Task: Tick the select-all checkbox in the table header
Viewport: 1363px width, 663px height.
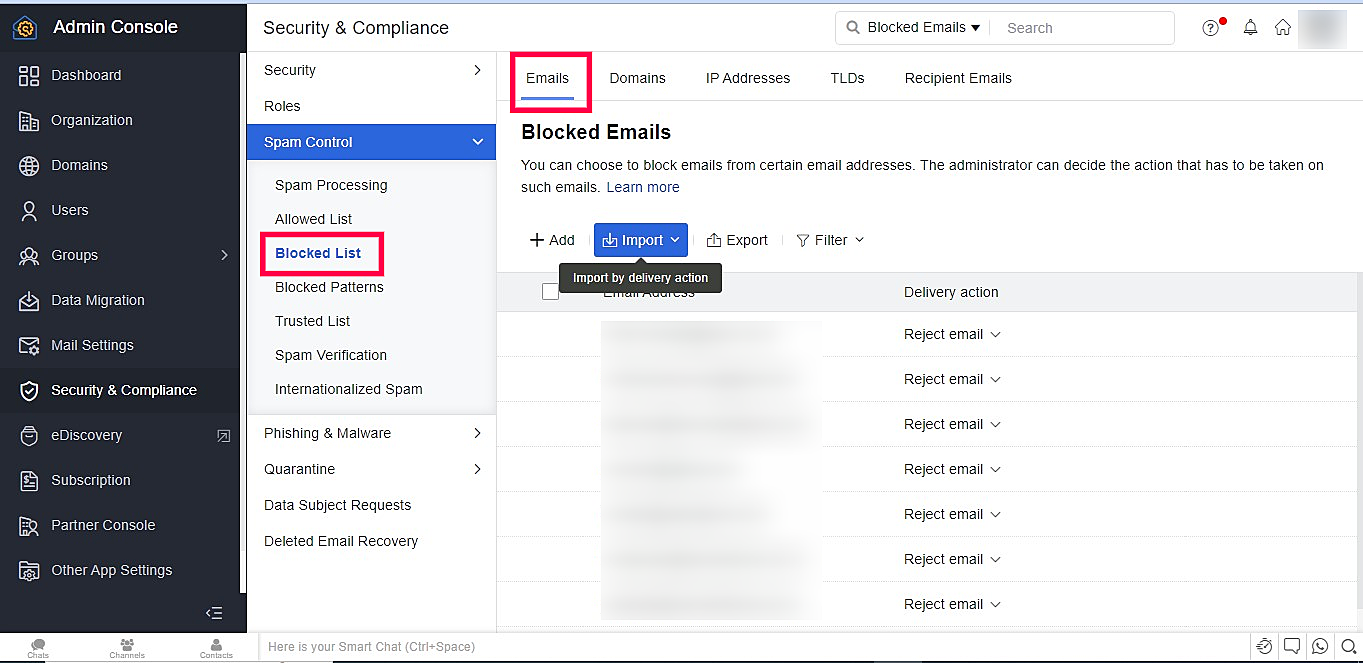Action: [x=550, y=292]
